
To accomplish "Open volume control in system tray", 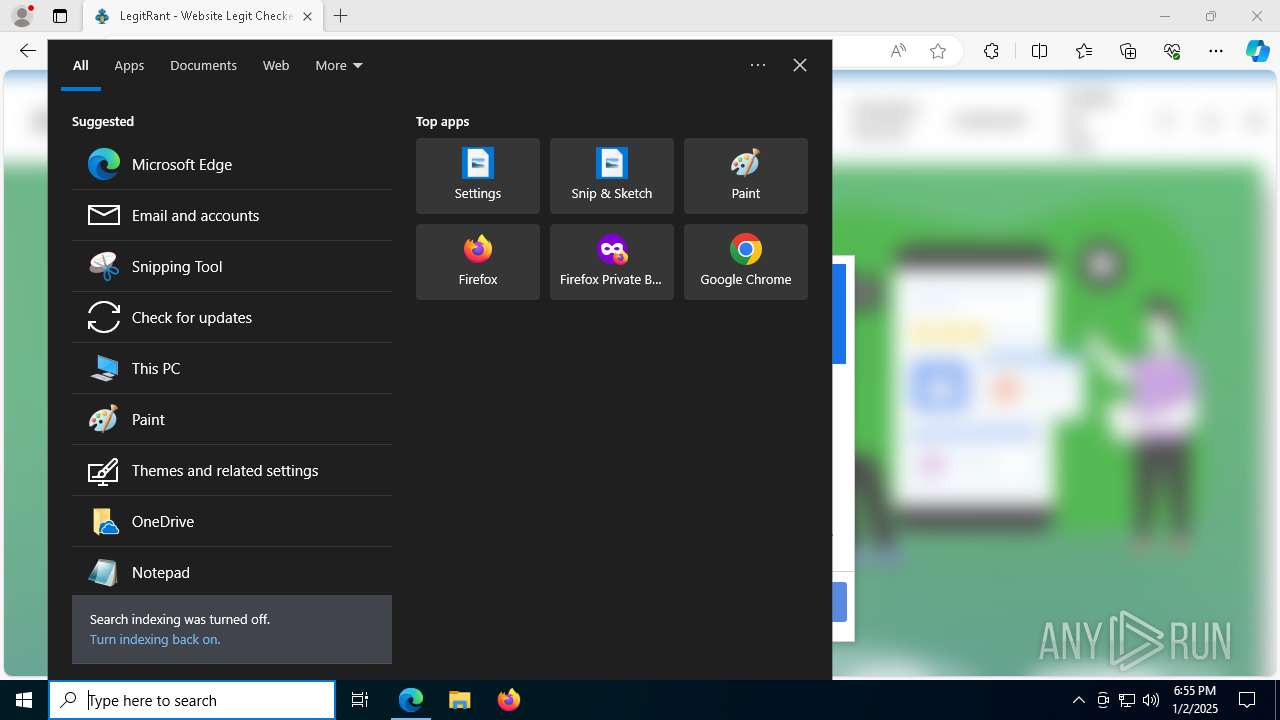I will [1151, 700].
